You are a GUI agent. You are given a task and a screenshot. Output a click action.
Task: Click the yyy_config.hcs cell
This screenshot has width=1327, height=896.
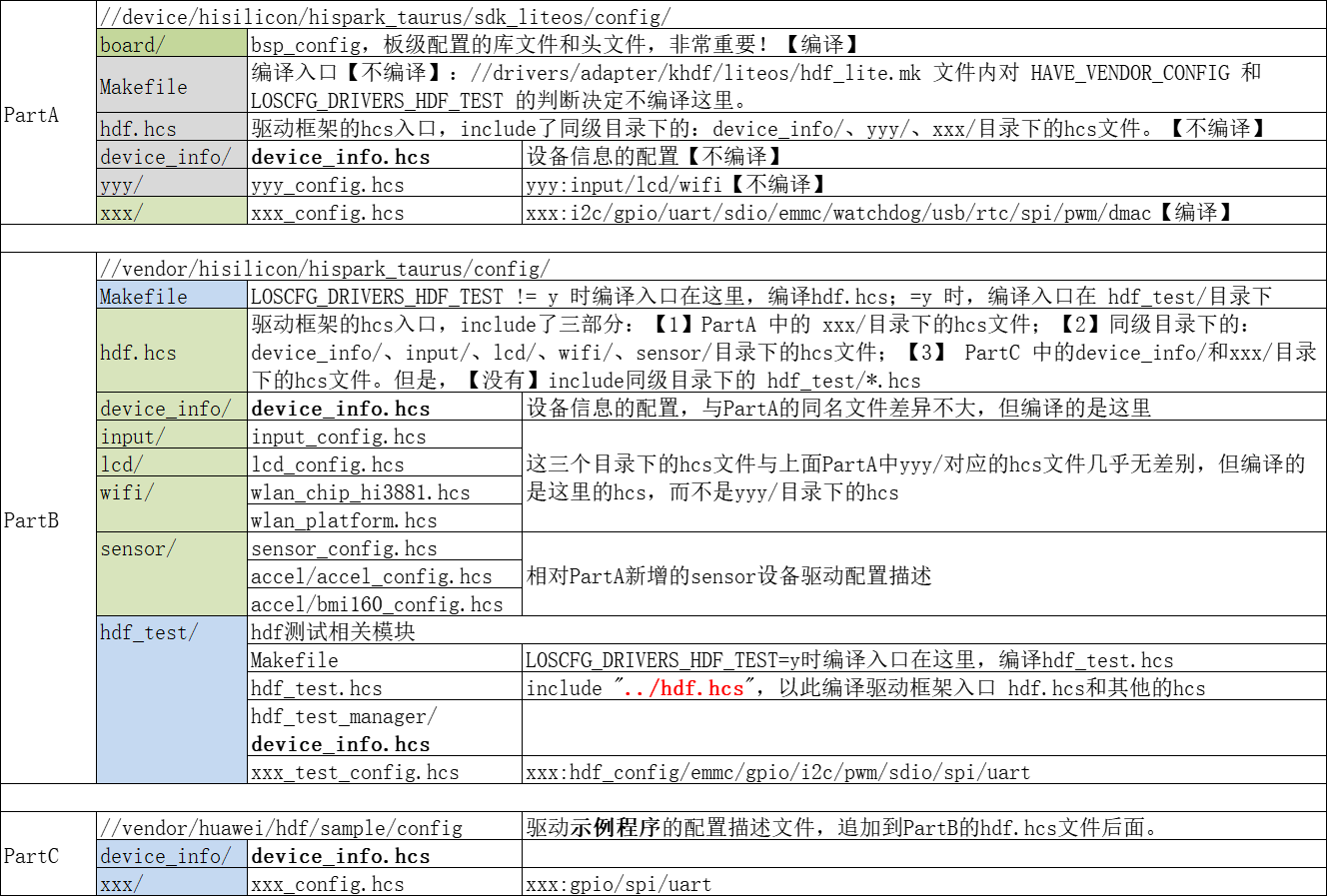tap(385, 183)
